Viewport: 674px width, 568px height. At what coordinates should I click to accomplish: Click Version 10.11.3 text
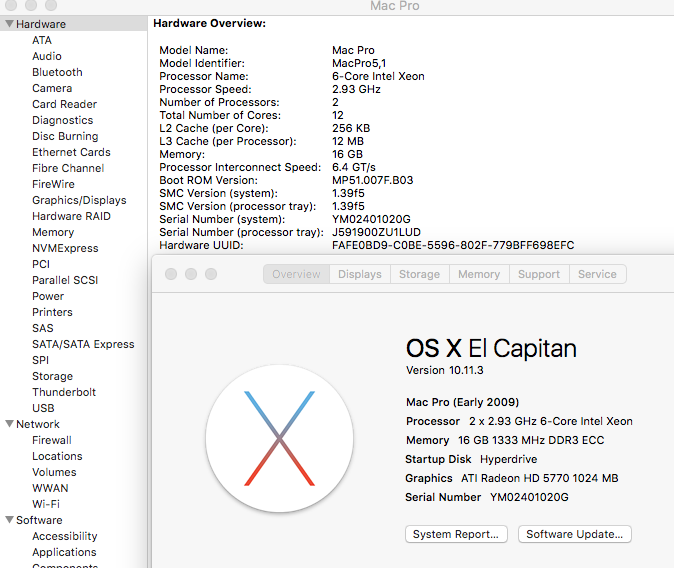click(444, 370)
